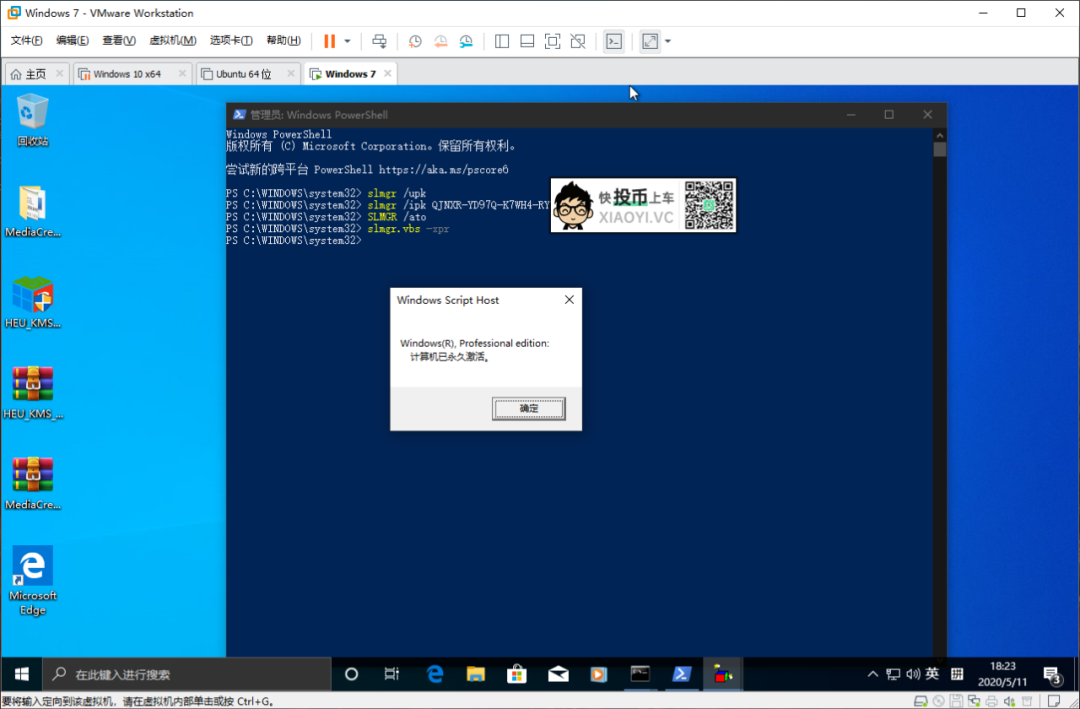The width and height of the screenshot is (1080, 709).
Task: Toggle the library sidebar panel
Action: 501,41
